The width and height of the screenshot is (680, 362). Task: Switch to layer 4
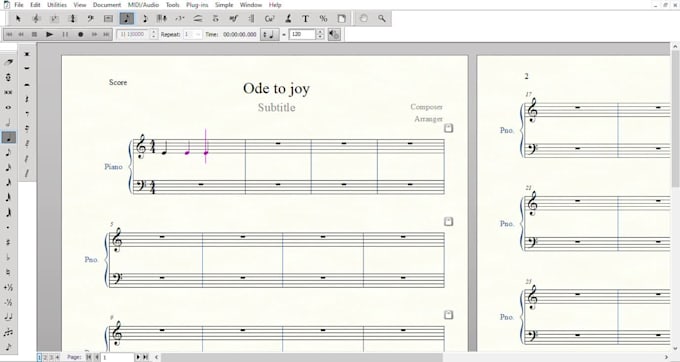coord(57,357)
